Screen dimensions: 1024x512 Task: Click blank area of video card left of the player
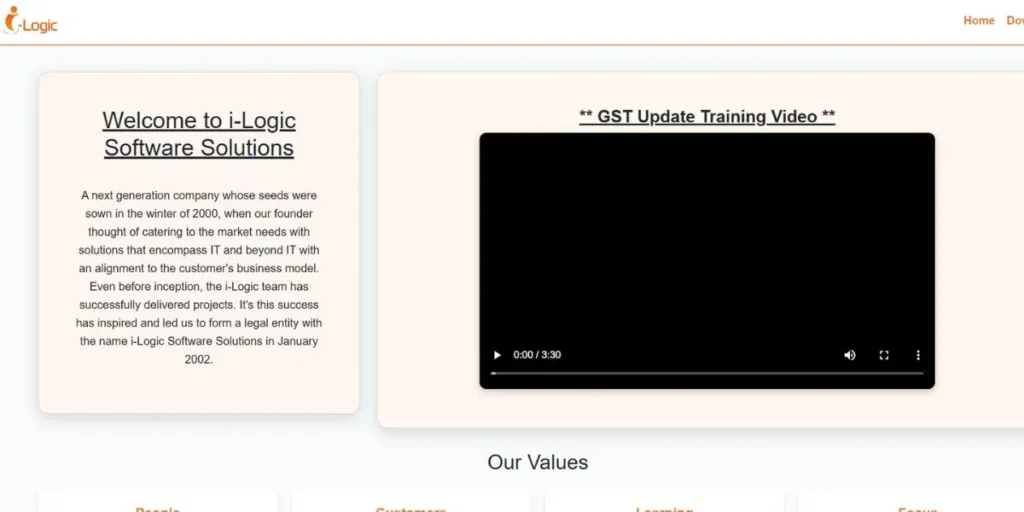[428, 260]
